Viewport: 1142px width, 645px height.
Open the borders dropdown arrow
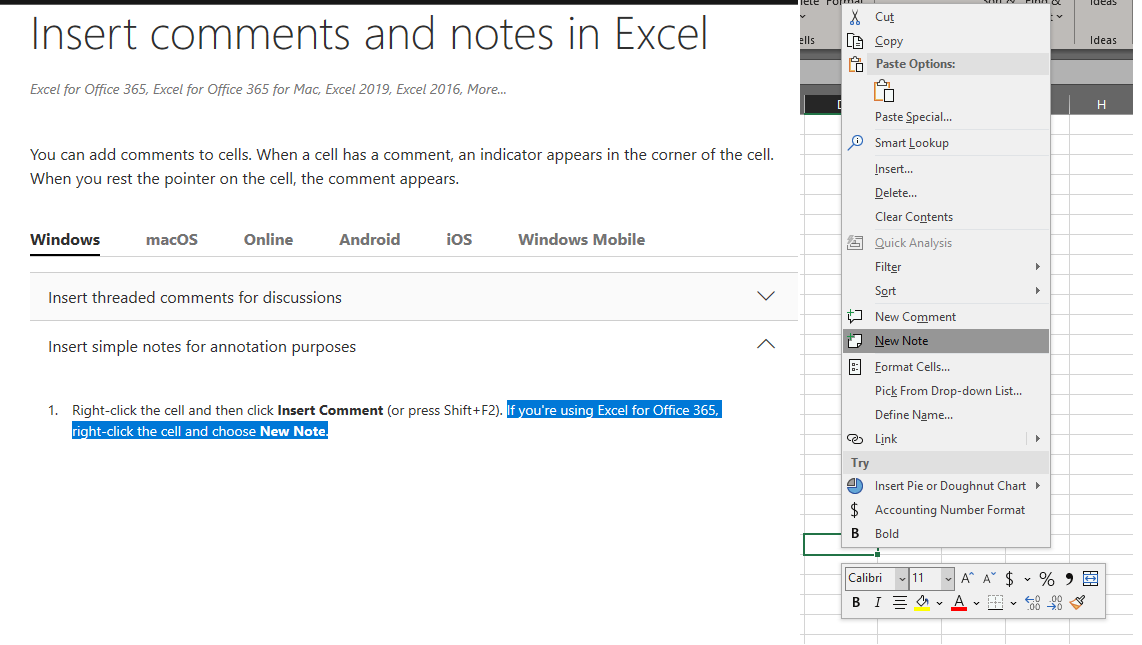pyautogui.click(x=1013, y=603)
